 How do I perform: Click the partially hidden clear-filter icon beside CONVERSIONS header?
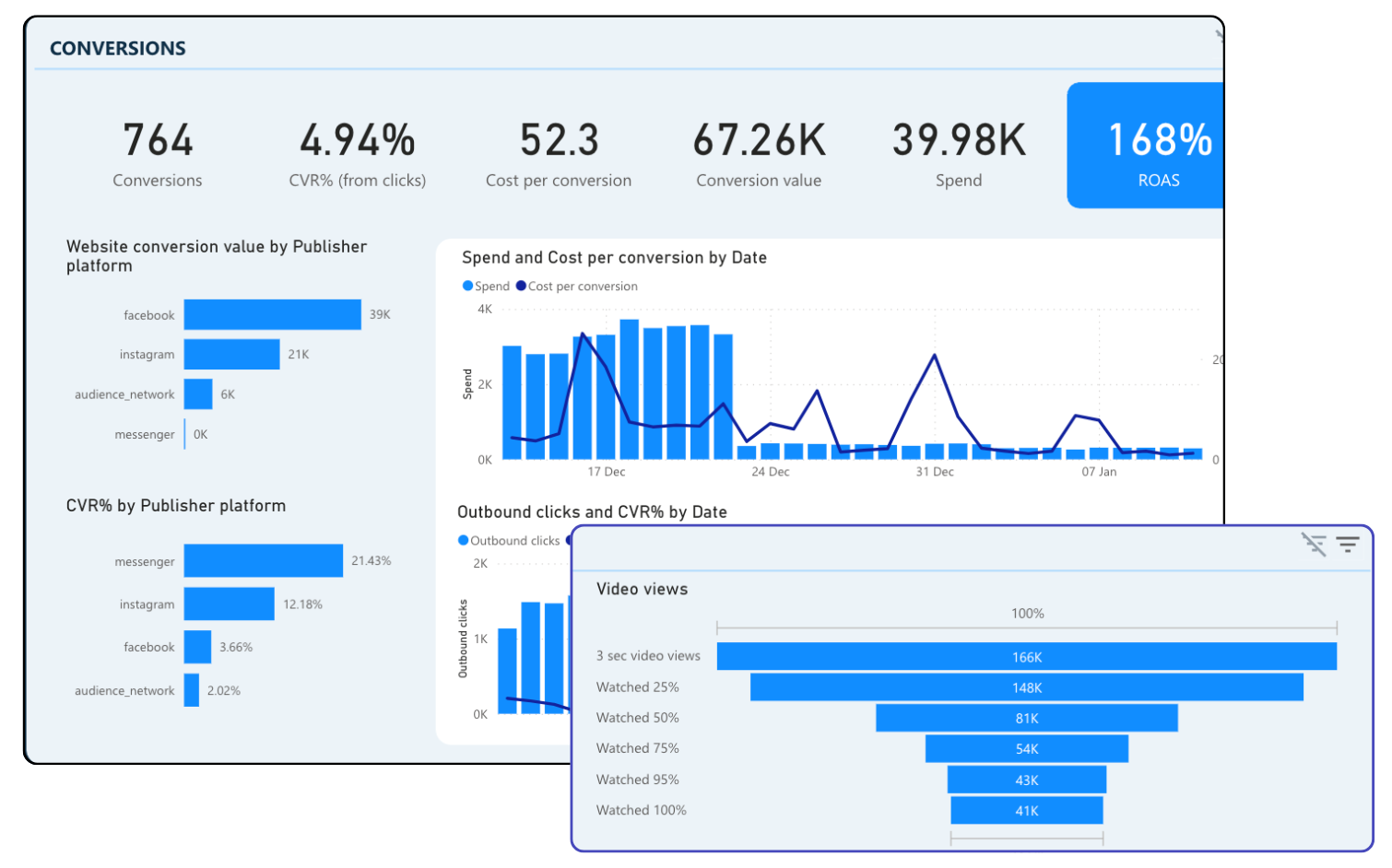pos(1219,37)
